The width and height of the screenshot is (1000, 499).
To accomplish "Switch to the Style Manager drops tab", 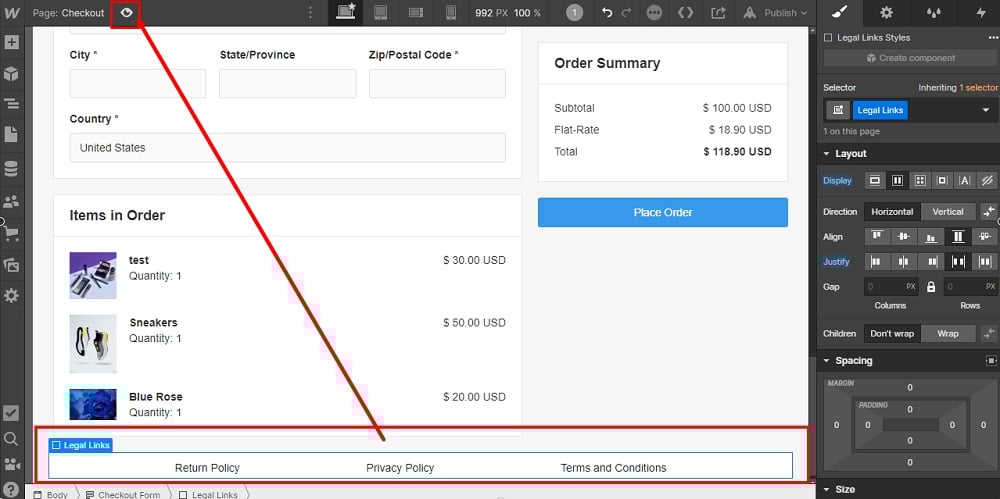I will coord(933,12).
